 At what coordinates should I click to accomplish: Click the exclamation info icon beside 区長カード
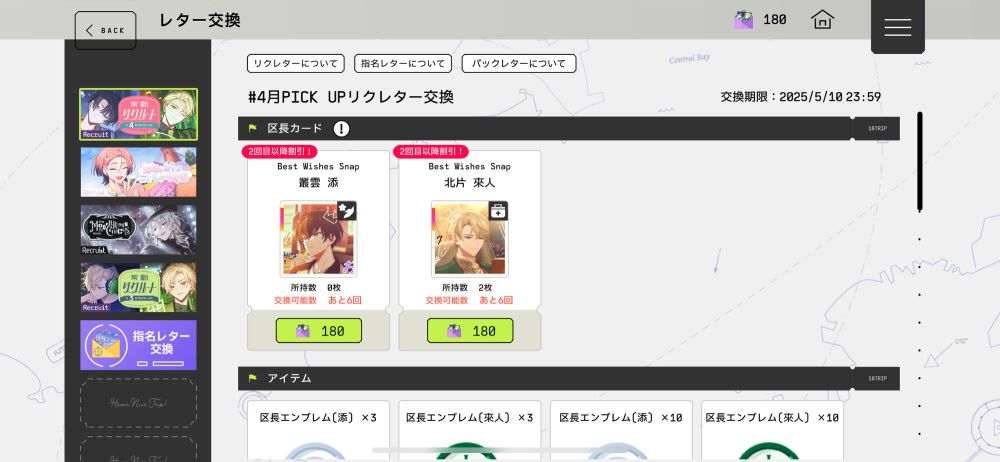(341, 128)
